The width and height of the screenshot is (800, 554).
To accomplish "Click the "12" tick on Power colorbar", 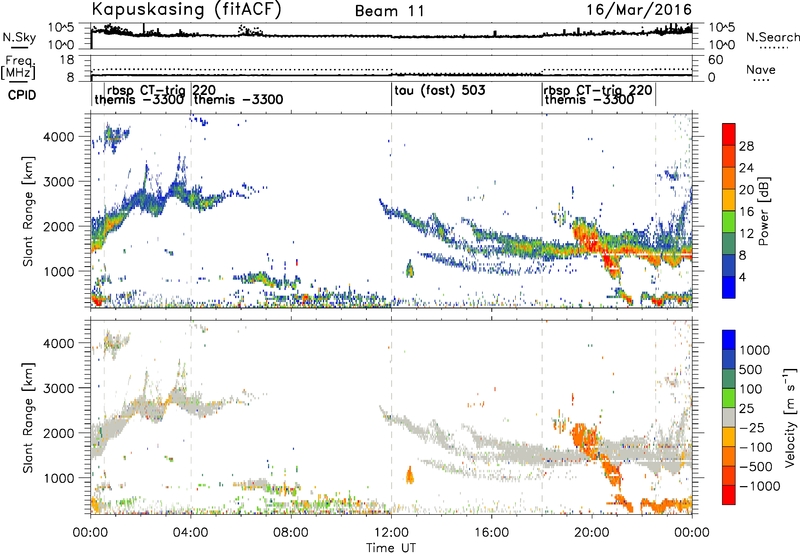I will click(x=746, y=233).
